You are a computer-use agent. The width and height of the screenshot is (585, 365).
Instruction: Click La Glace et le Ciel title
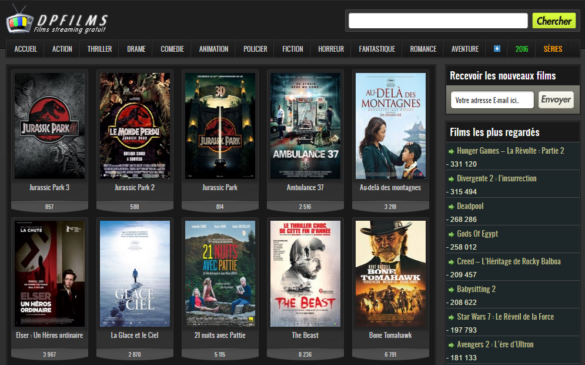pos(135,335)
